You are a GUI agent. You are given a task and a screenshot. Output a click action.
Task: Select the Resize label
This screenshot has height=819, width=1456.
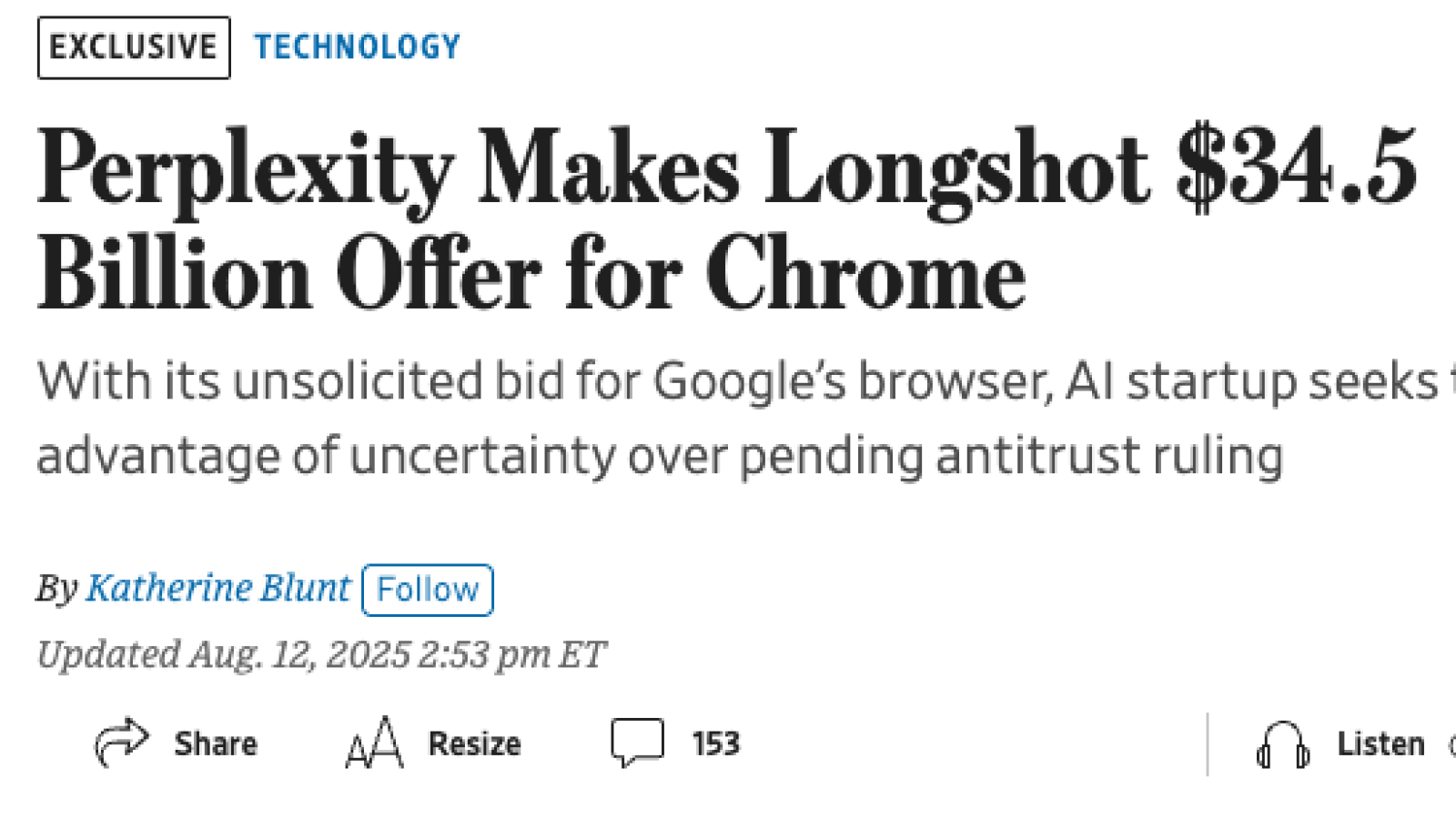click(x=474, y=743)
